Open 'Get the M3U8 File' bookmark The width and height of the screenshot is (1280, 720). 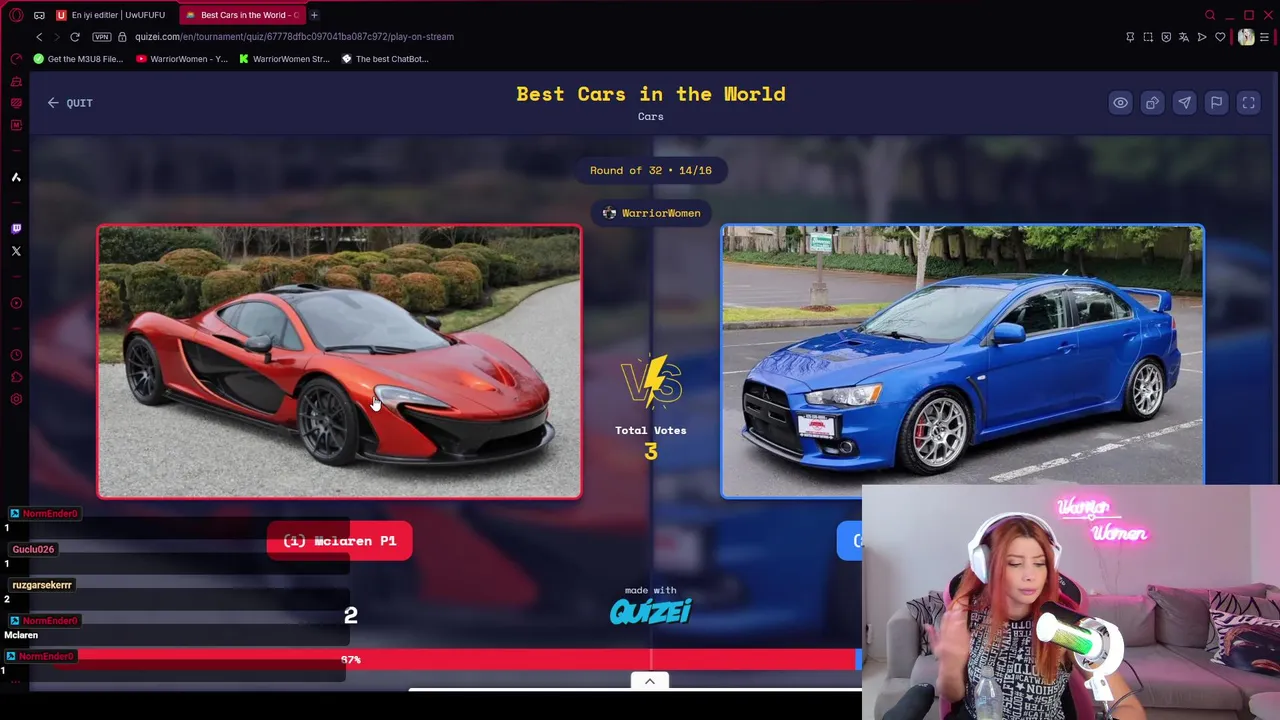[x=78, y=59]
